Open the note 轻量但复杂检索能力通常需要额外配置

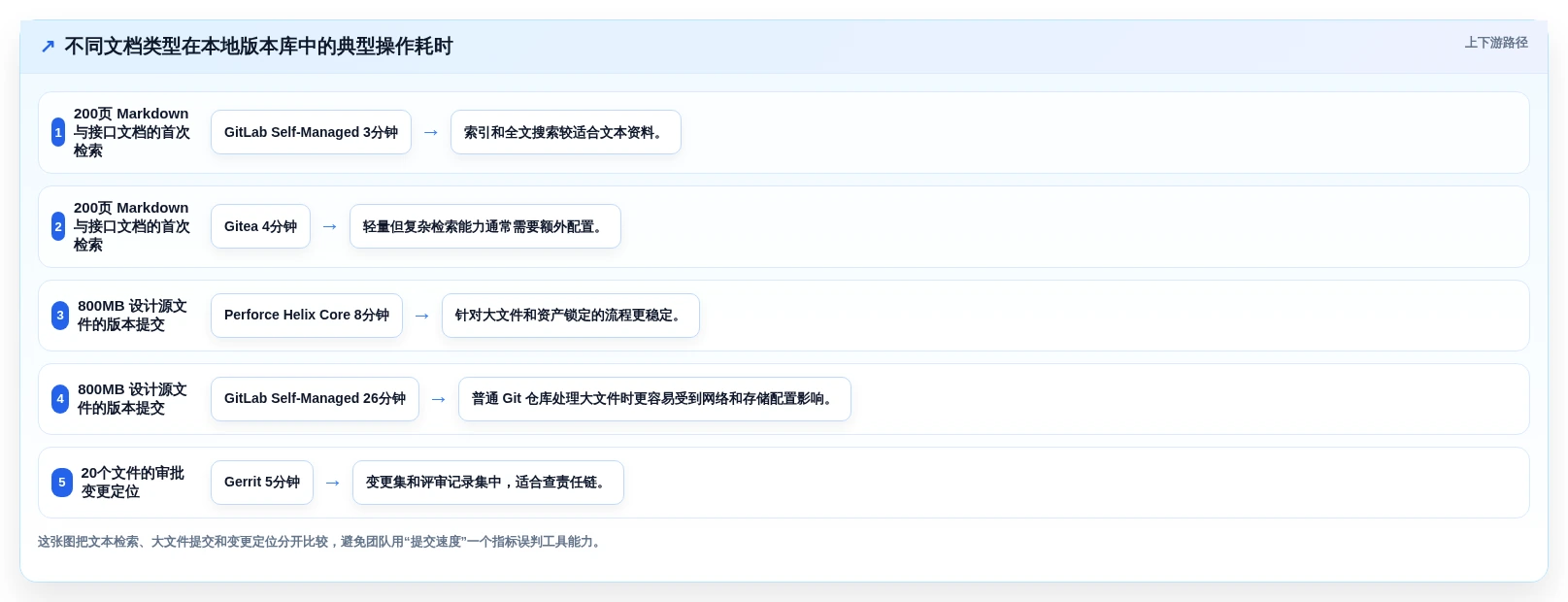click(x=485, y=226)
